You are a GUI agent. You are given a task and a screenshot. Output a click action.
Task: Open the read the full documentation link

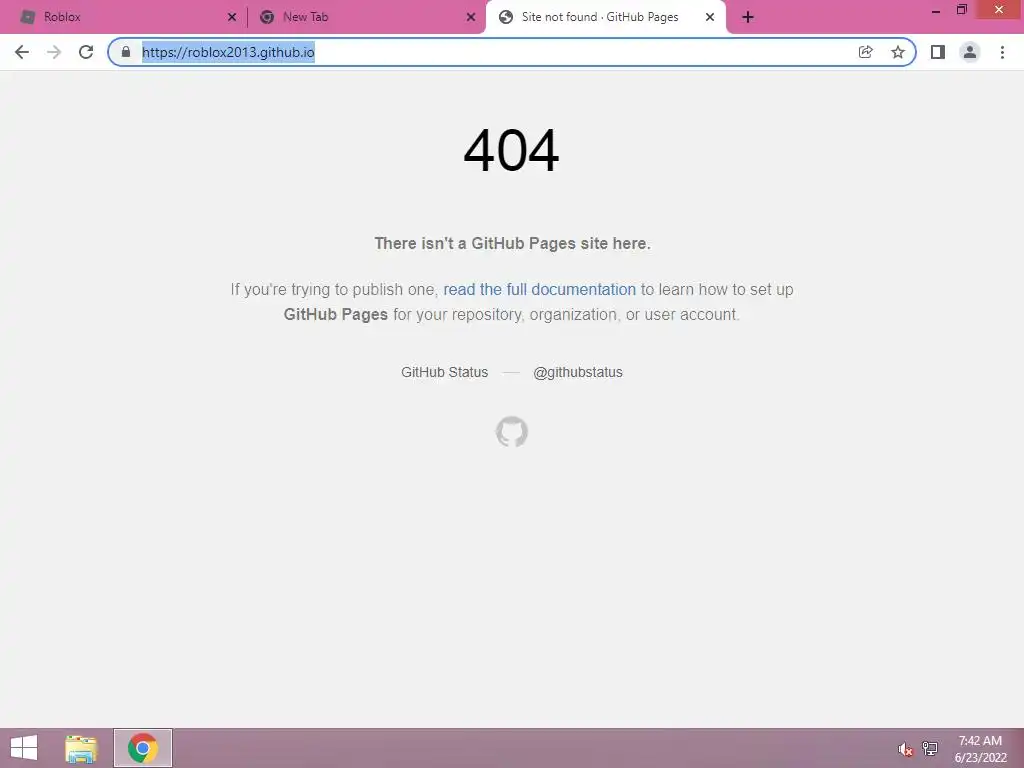pos(539,289)
